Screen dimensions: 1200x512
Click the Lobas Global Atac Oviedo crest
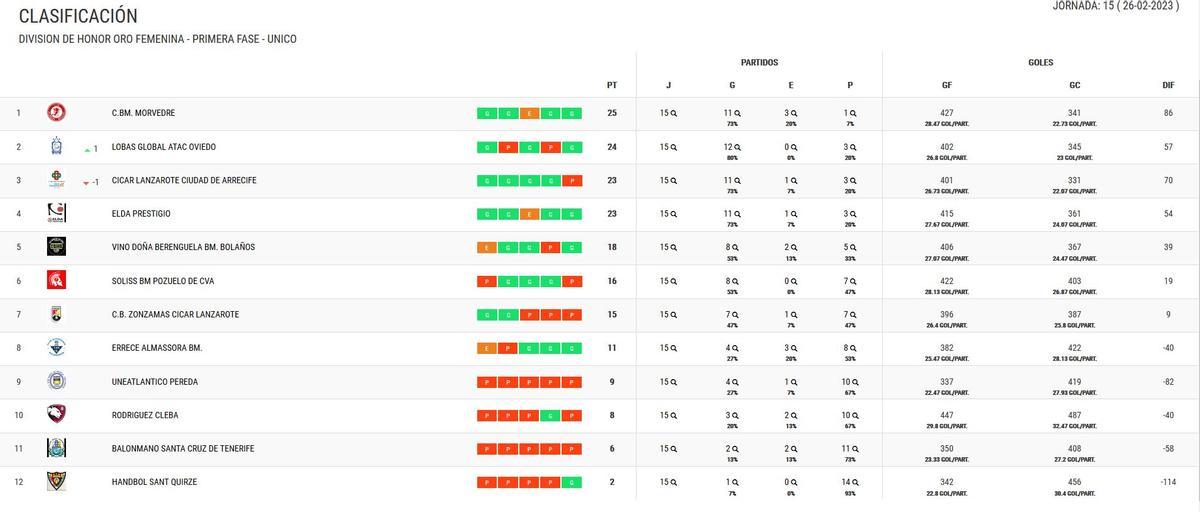[x=56, y=147]
